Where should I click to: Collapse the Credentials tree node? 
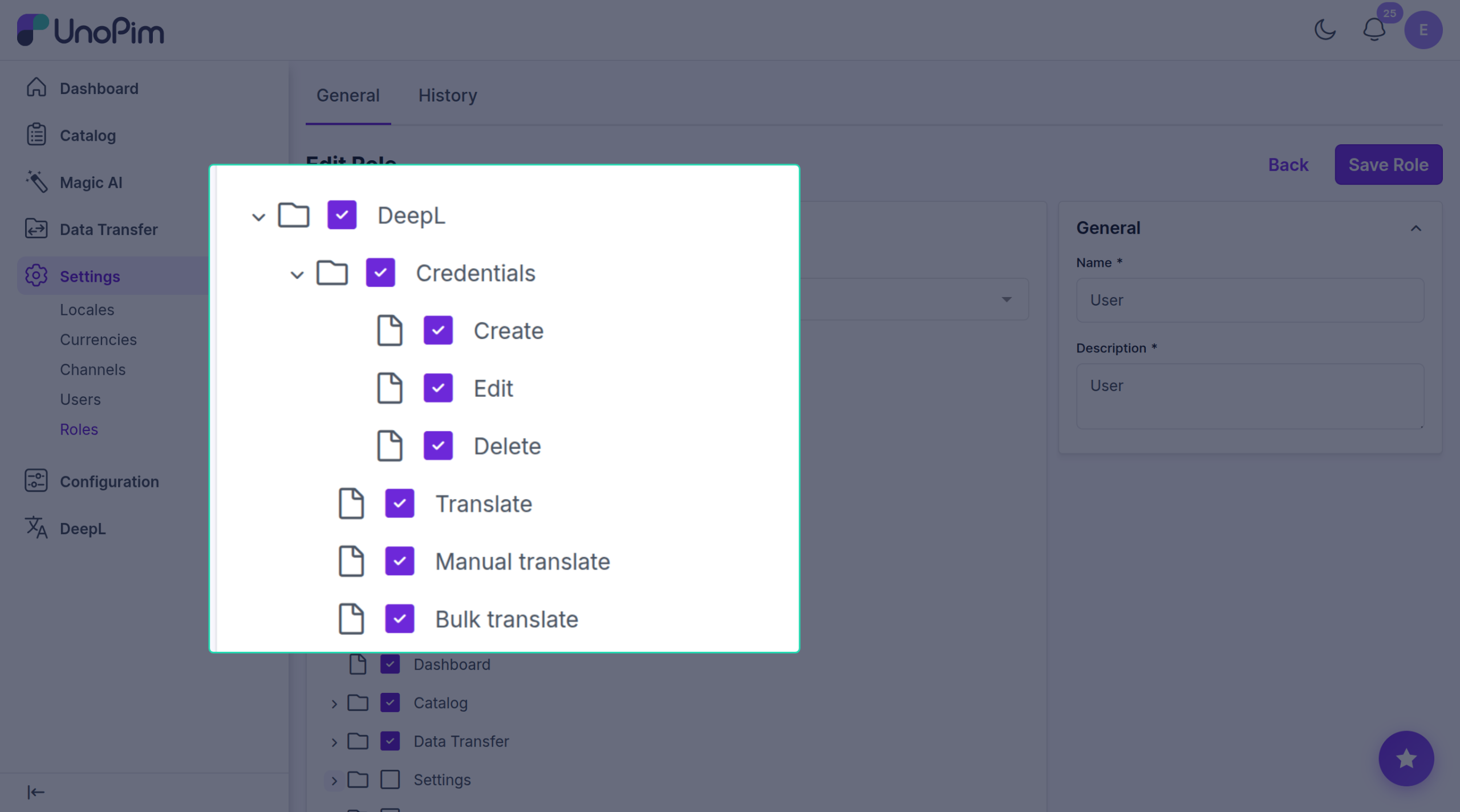click(297, 274)
